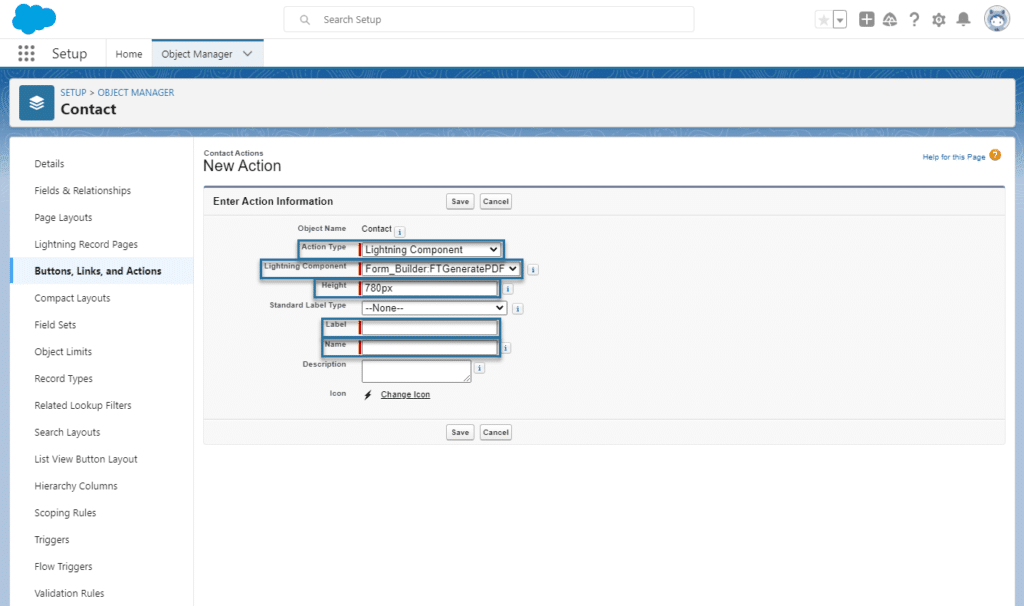1024x606 pixels.
Task: Open the favorites list dropdown arrow
Action: click(x=840, y=20)
